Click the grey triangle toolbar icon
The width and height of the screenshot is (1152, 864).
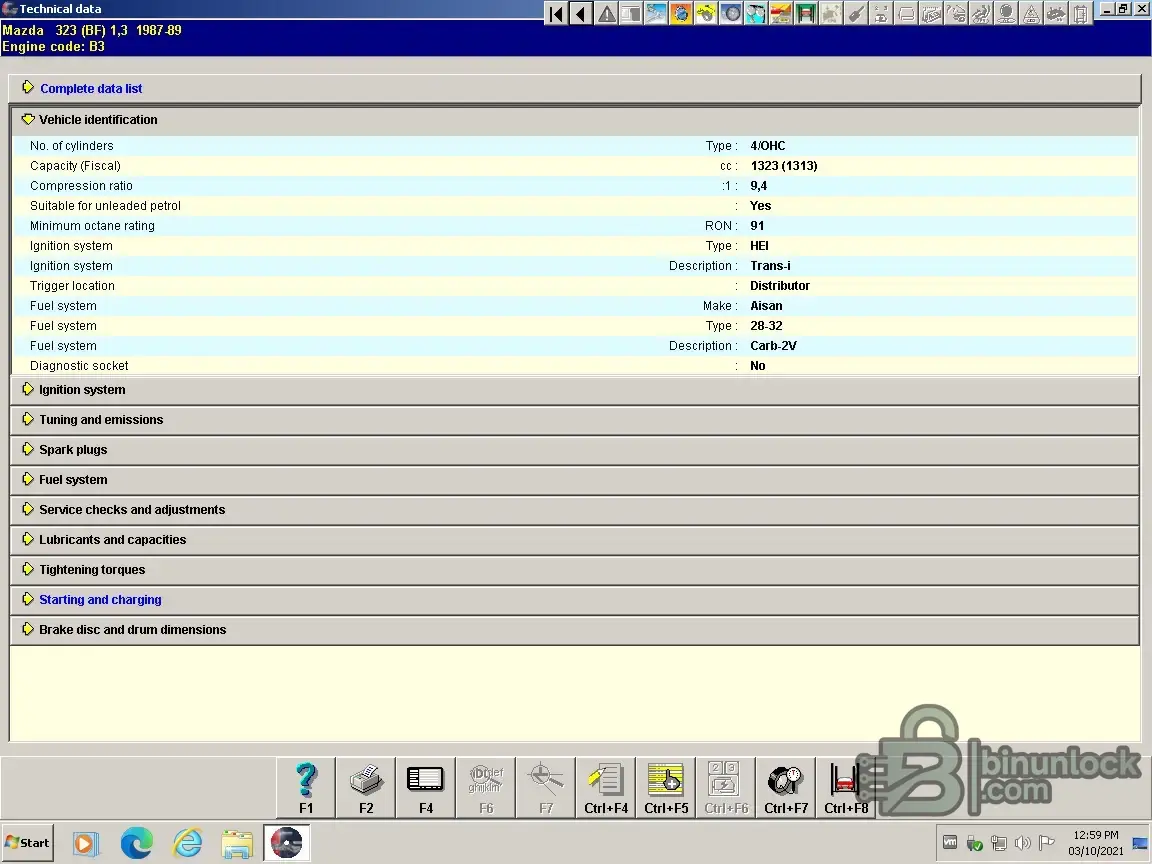(x=1031, y=13)
